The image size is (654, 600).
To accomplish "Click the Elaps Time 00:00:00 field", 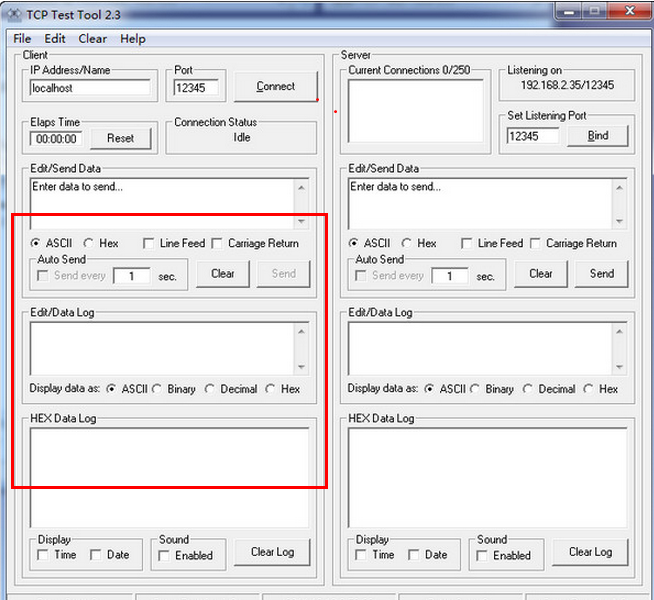I will point(56,138).
